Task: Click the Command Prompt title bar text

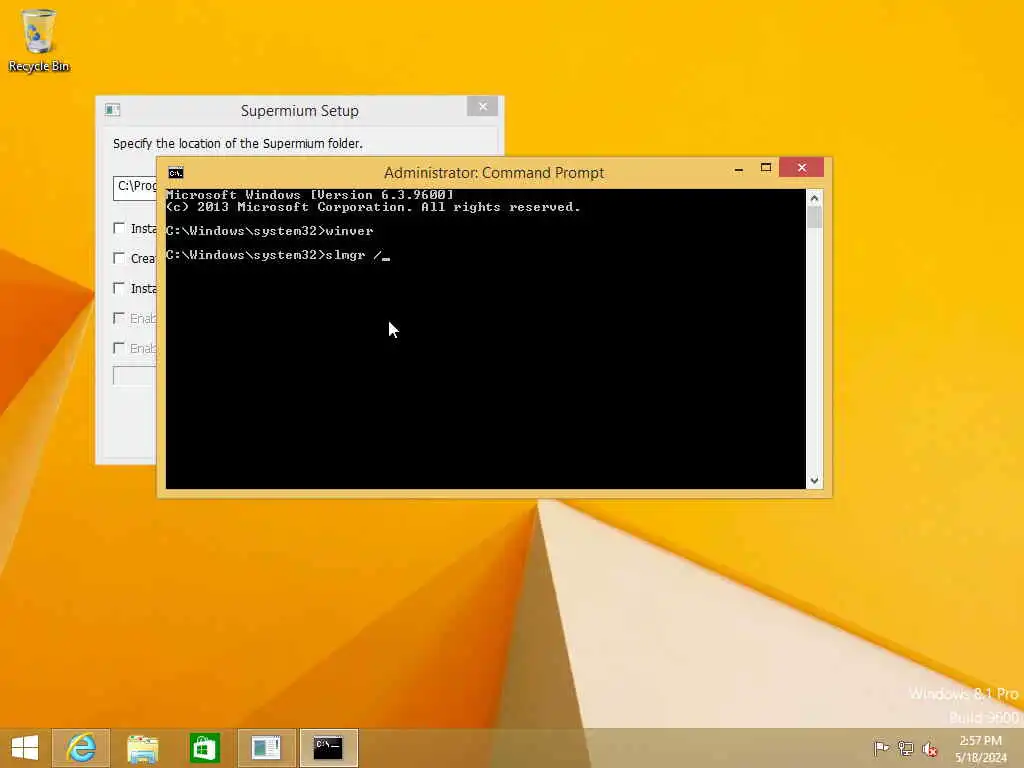Action: [x=494, y=172]
